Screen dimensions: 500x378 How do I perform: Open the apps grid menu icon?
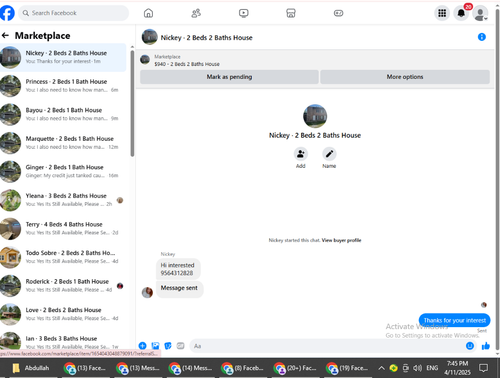tap(442, 13)
